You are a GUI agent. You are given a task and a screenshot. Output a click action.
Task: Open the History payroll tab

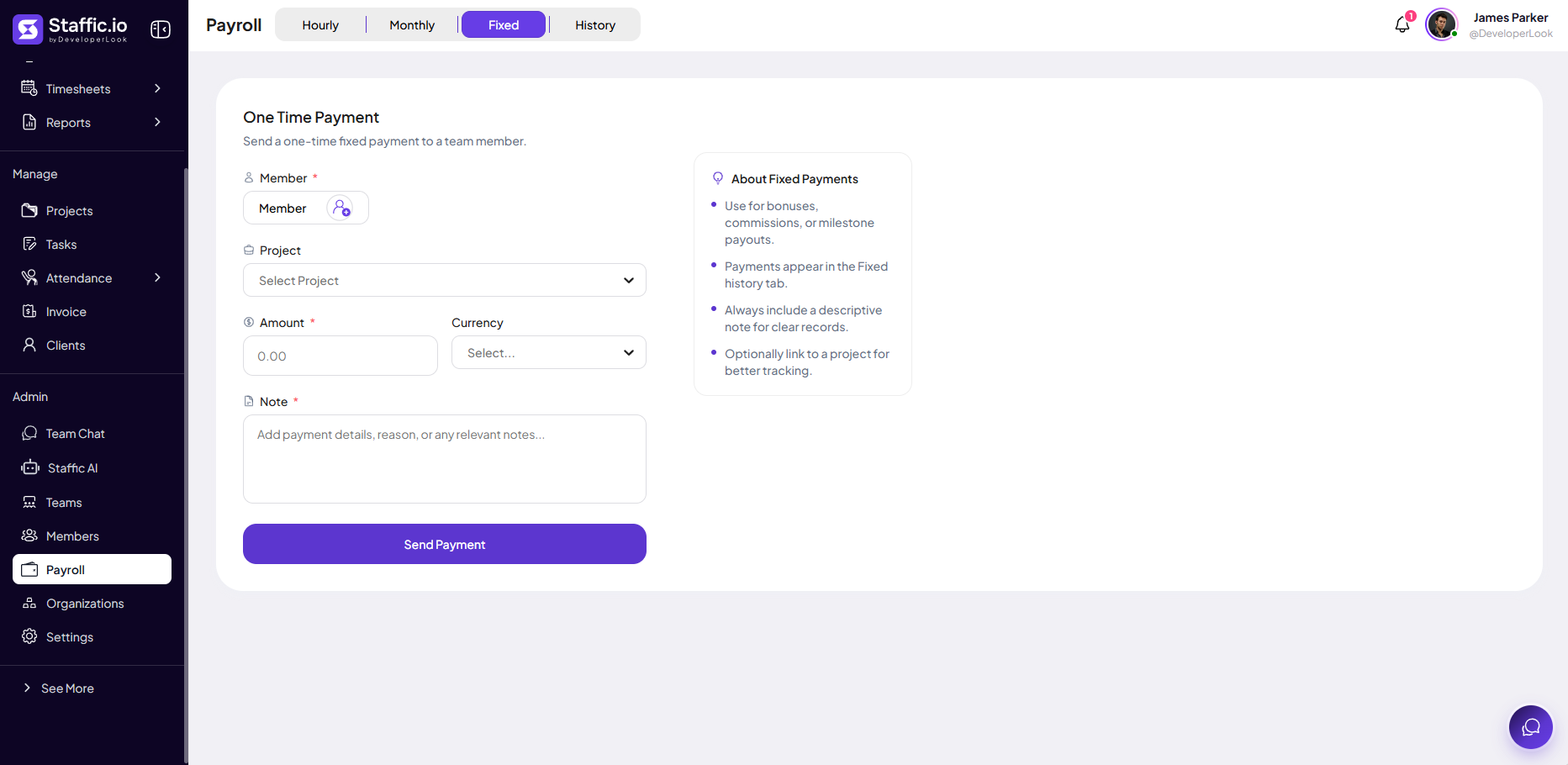[595, 25]
